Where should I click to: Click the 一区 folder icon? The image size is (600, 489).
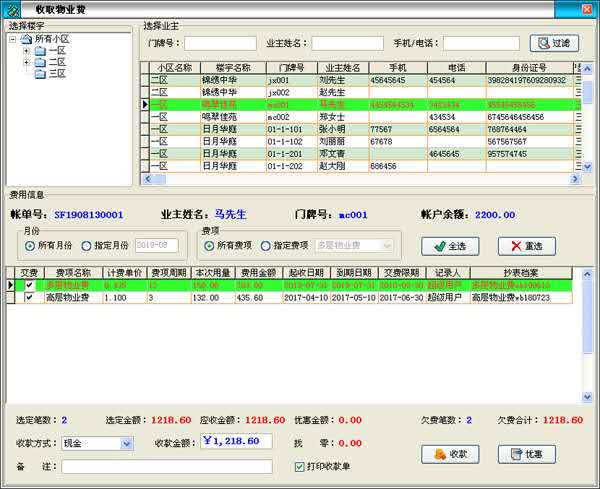(40, 51)
